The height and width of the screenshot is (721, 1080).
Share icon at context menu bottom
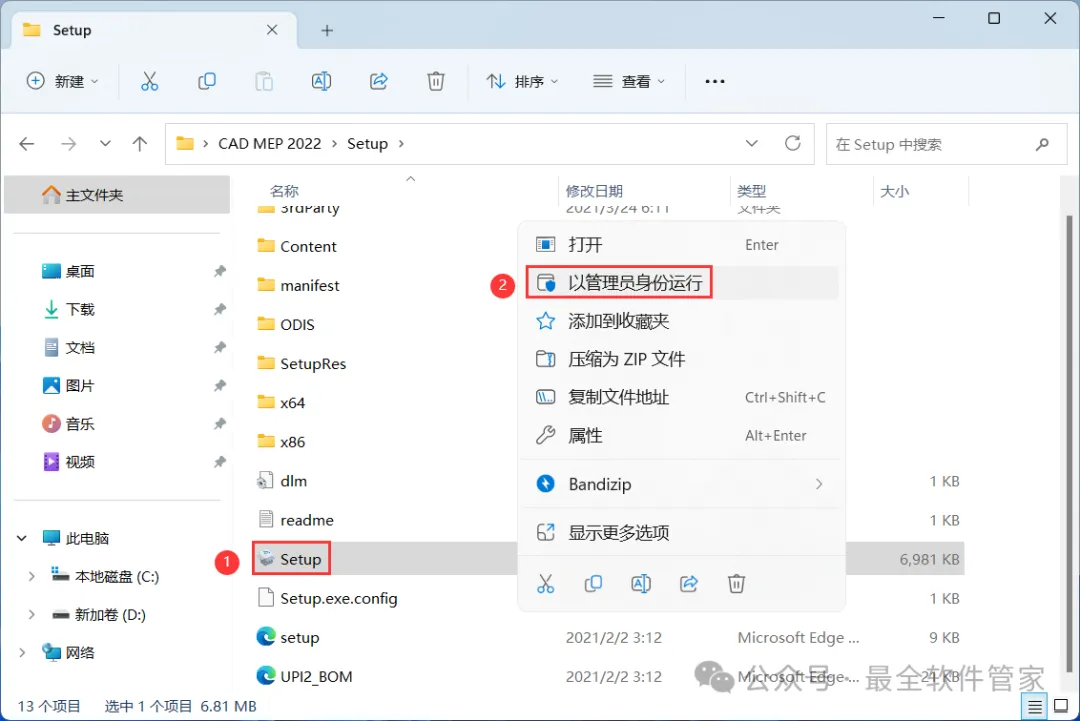[689, 584]
